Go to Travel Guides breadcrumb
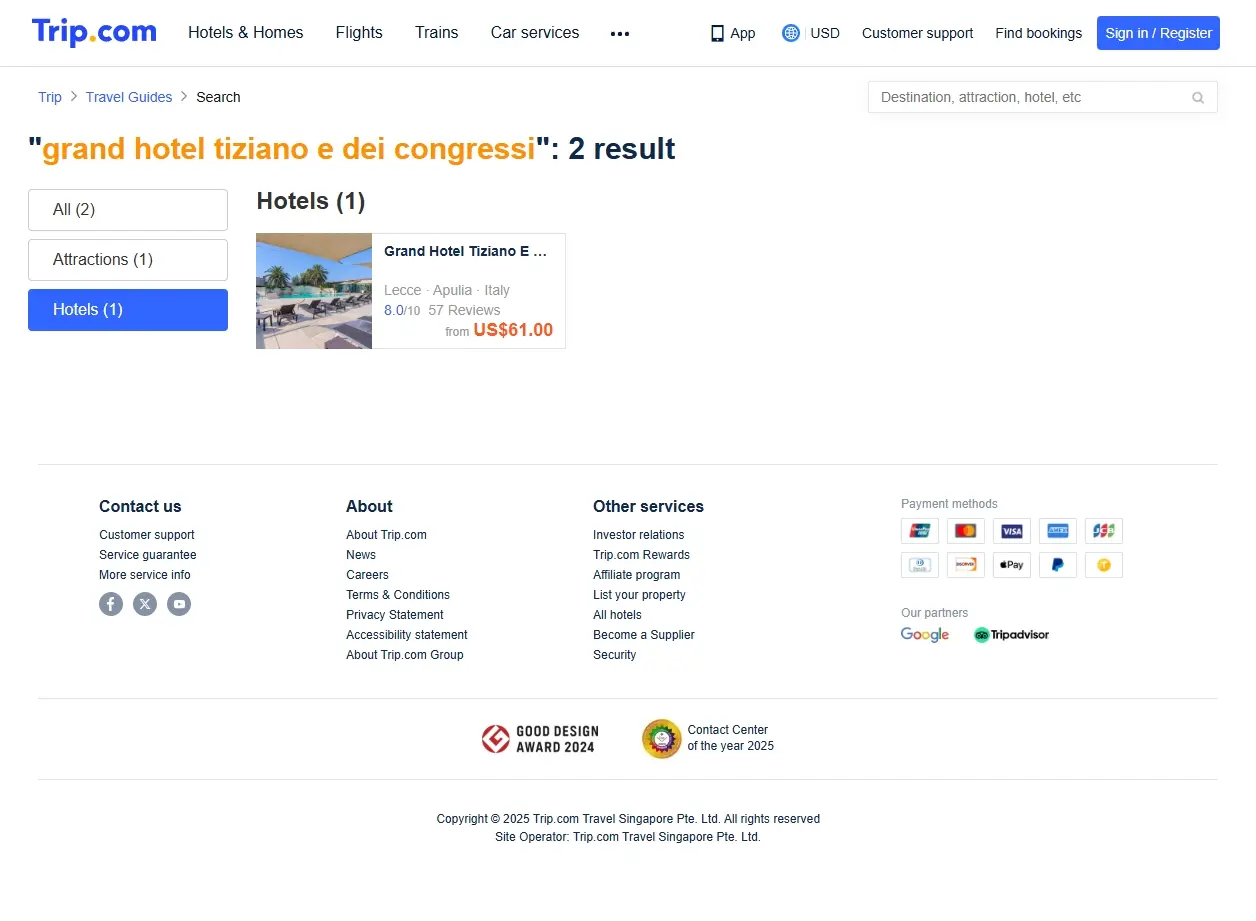1256x921 pixels. [129, 97]
